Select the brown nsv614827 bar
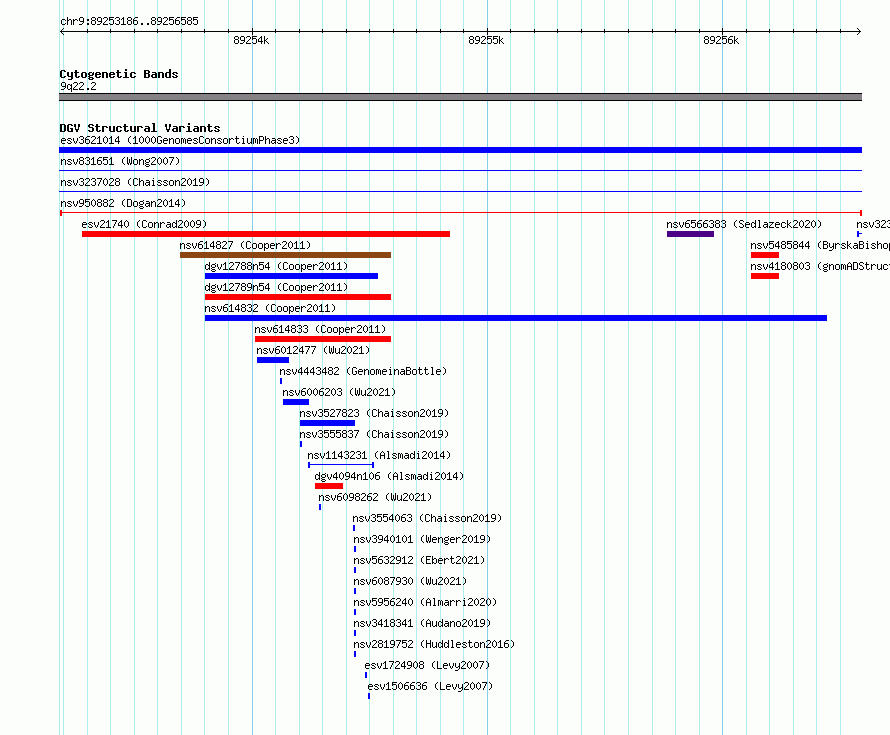 point(286,255)
